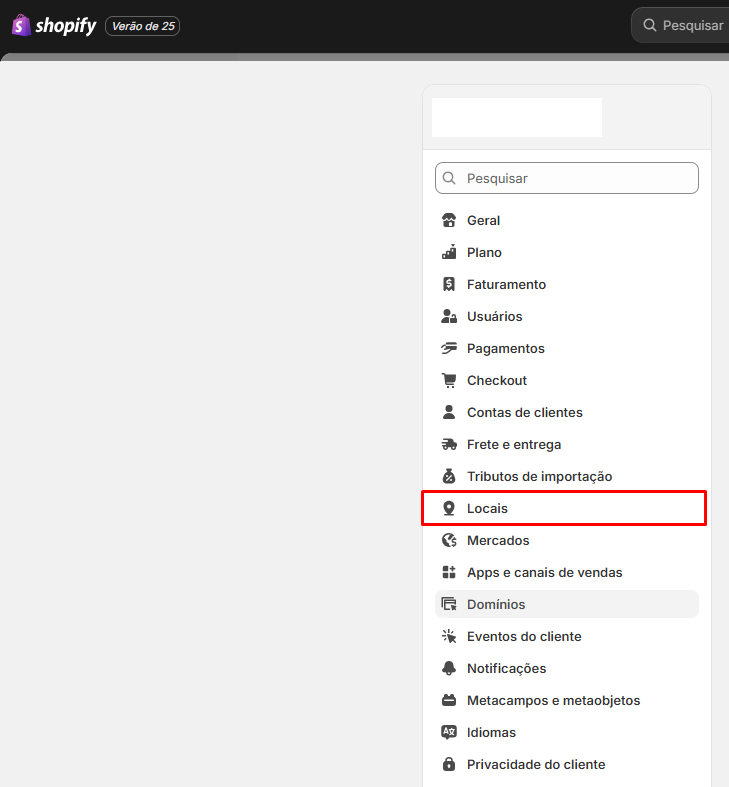Click the Faturamento receipt icon
729x787 pixels.
pyautogui.click(x=449, y=285)
